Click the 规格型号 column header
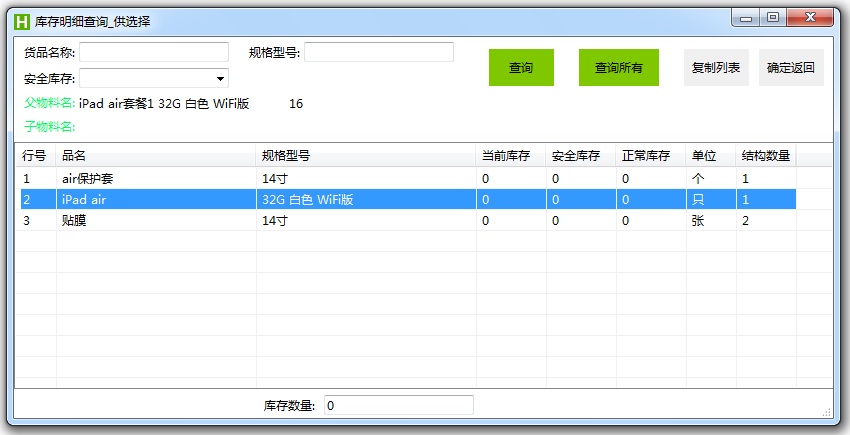The height and width of the screenshot is (435, 850). tap(366, 156)
